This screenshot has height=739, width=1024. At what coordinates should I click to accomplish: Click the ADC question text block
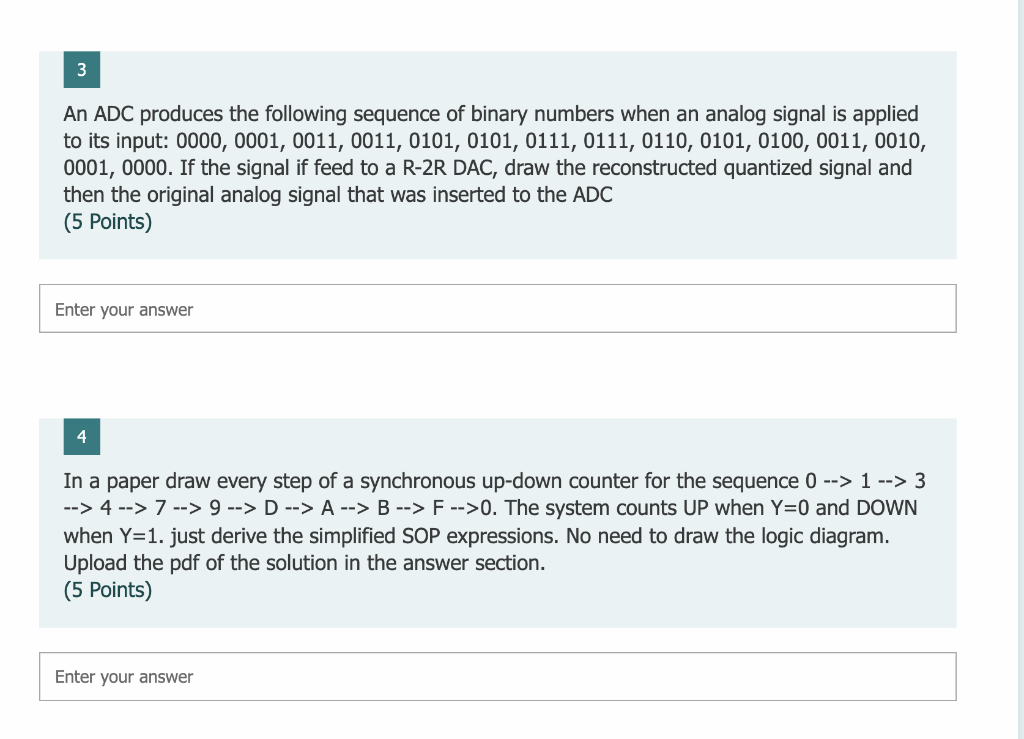(490, 154)
